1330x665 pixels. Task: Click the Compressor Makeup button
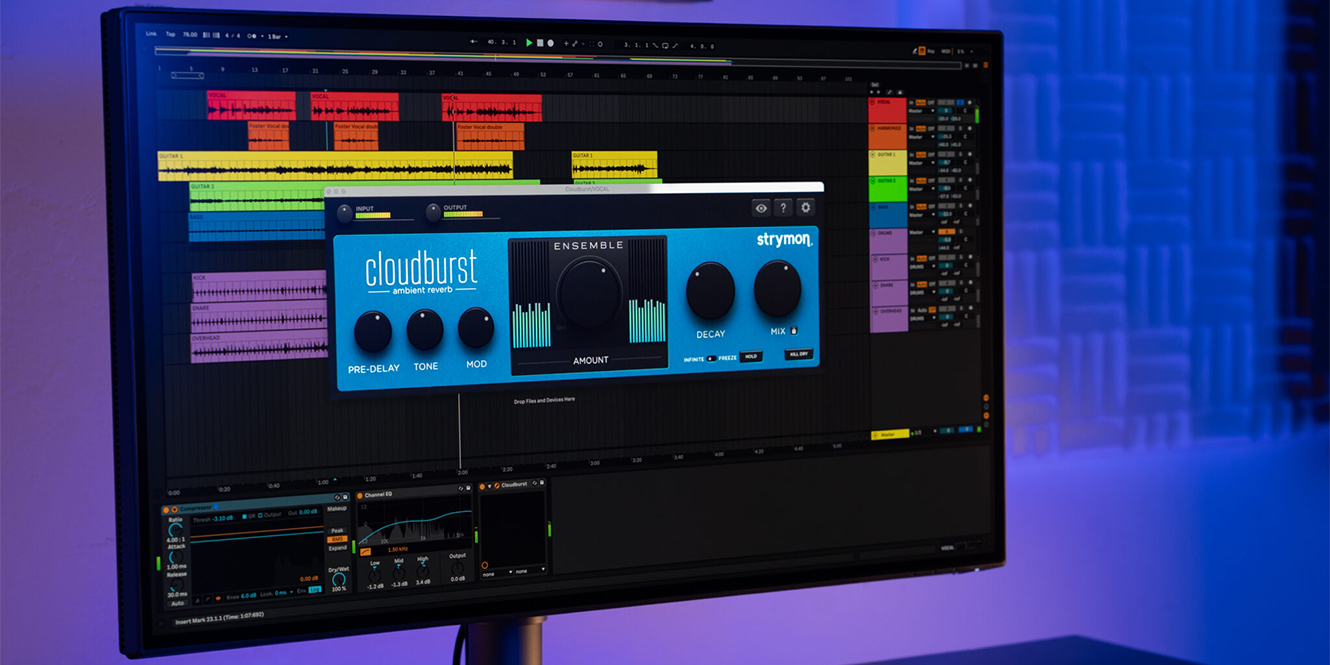click(337, 509)
